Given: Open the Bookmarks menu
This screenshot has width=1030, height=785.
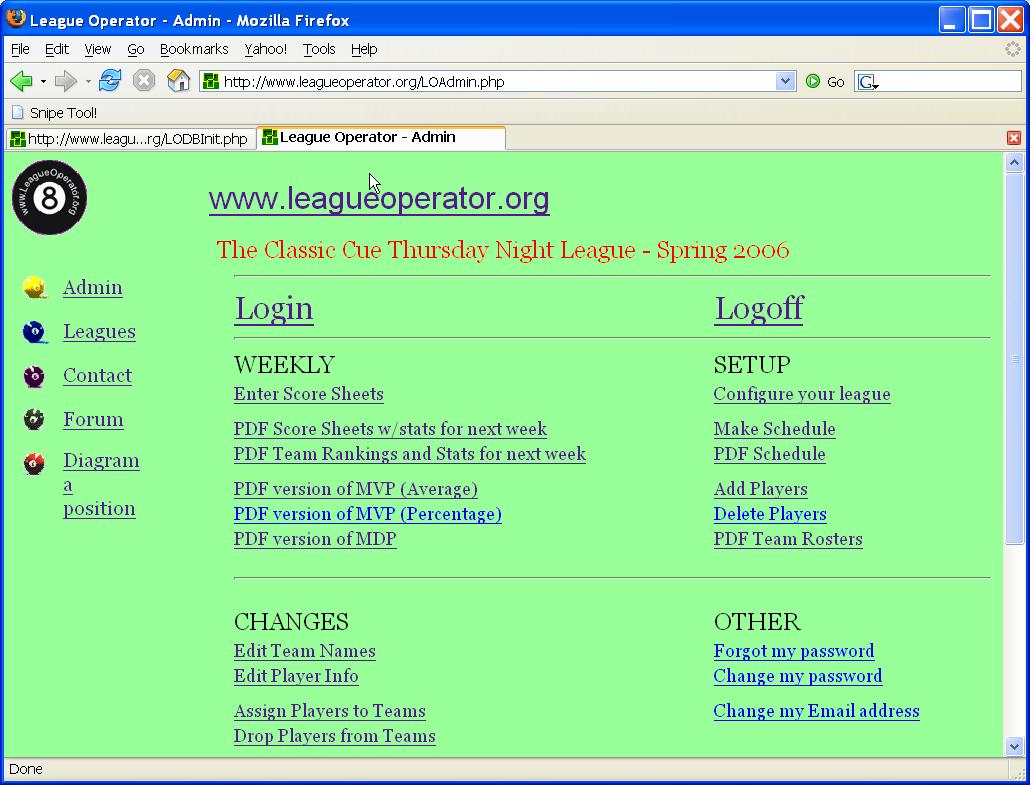Looking at the screenshot, I should point(194,49).
